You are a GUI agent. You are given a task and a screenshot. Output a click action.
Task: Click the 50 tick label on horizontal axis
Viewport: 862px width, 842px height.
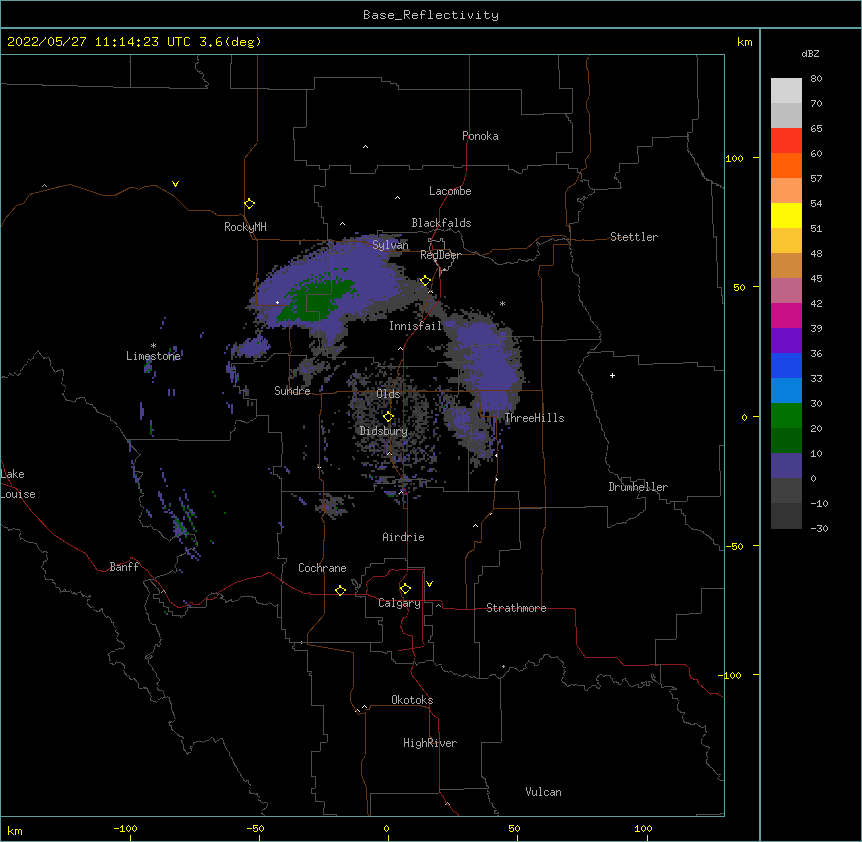pyautogui.click(x=514, y=828)
